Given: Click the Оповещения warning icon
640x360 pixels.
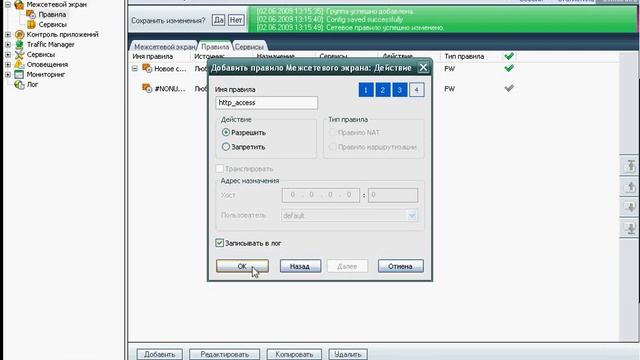Looking at the screenshot, I should tap(19, 64).
